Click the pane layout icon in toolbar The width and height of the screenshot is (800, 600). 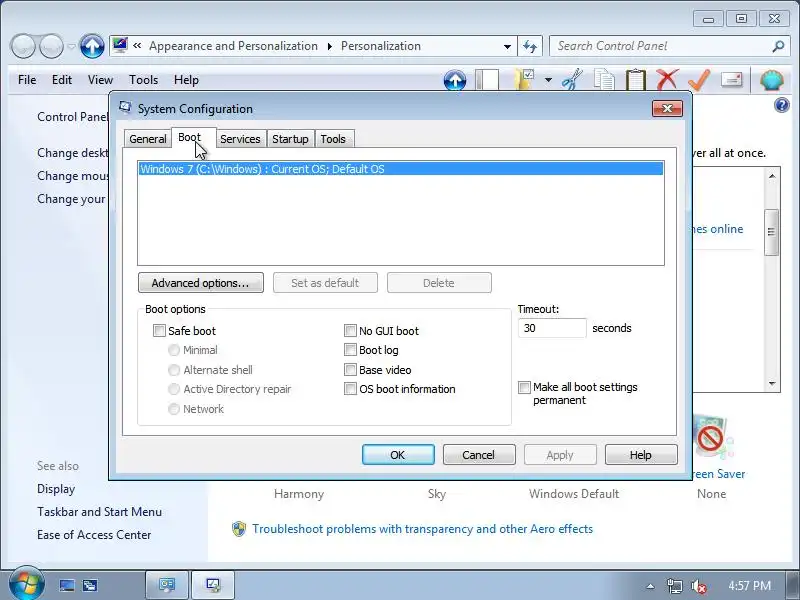487,80
